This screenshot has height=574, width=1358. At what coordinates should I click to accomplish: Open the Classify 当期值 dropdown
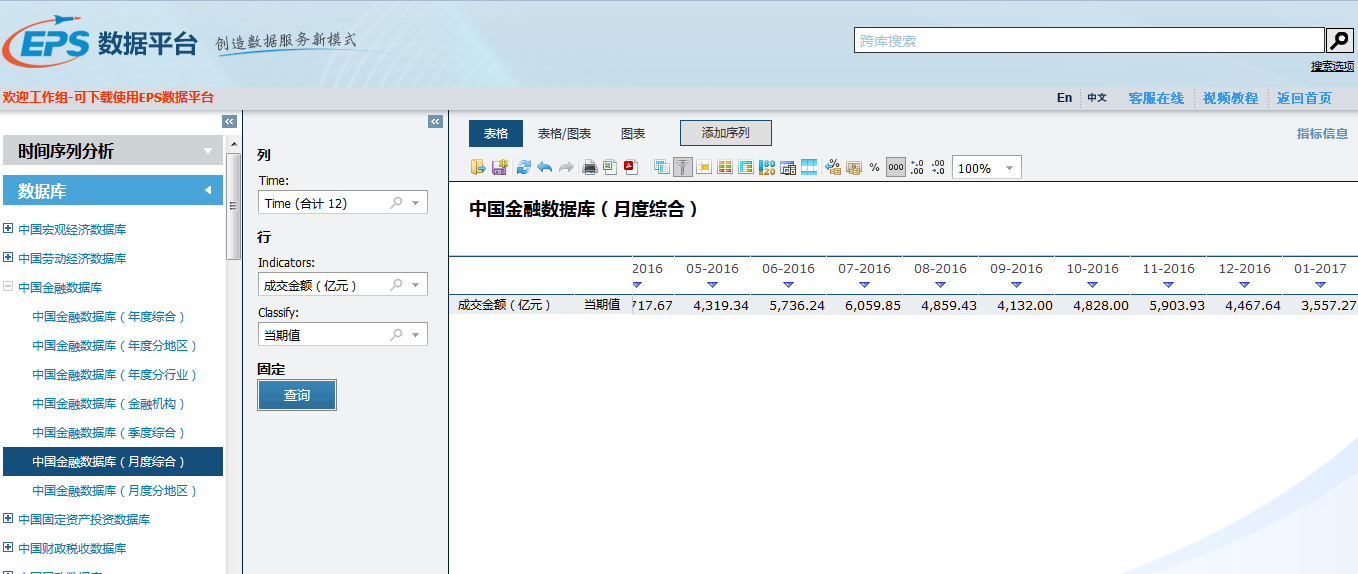click(x=343, y=334)
